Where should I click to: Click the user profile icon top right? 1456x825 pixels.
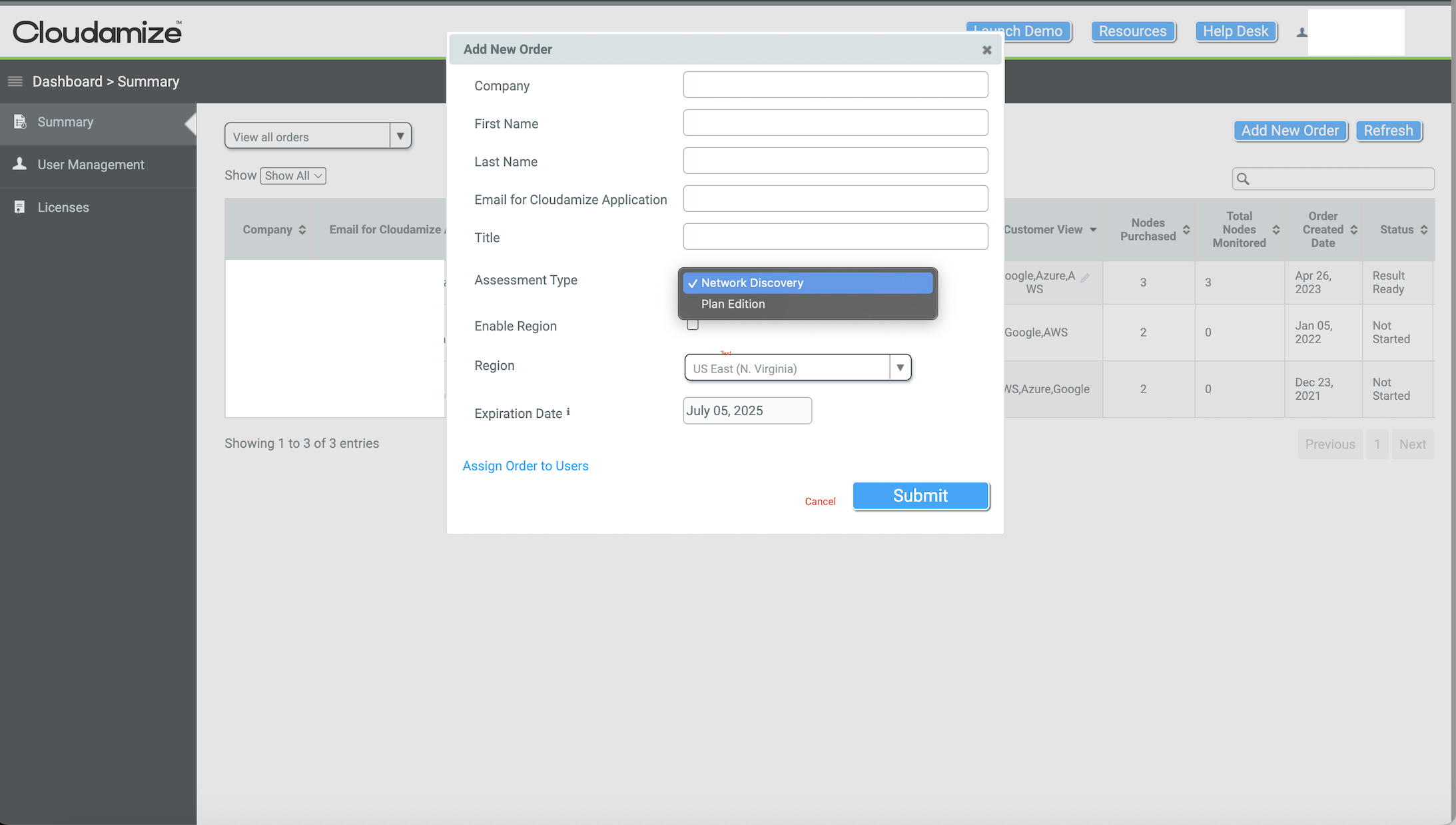click(1301, 31)
